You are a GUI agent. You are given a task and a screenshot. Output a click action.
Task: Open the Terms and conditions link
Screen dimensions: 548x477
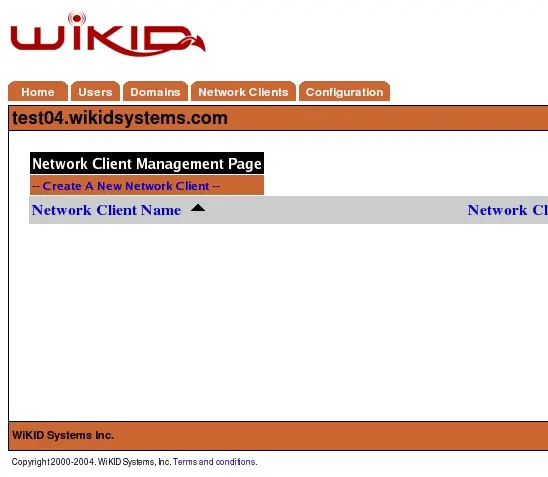[x=215, y=462]
